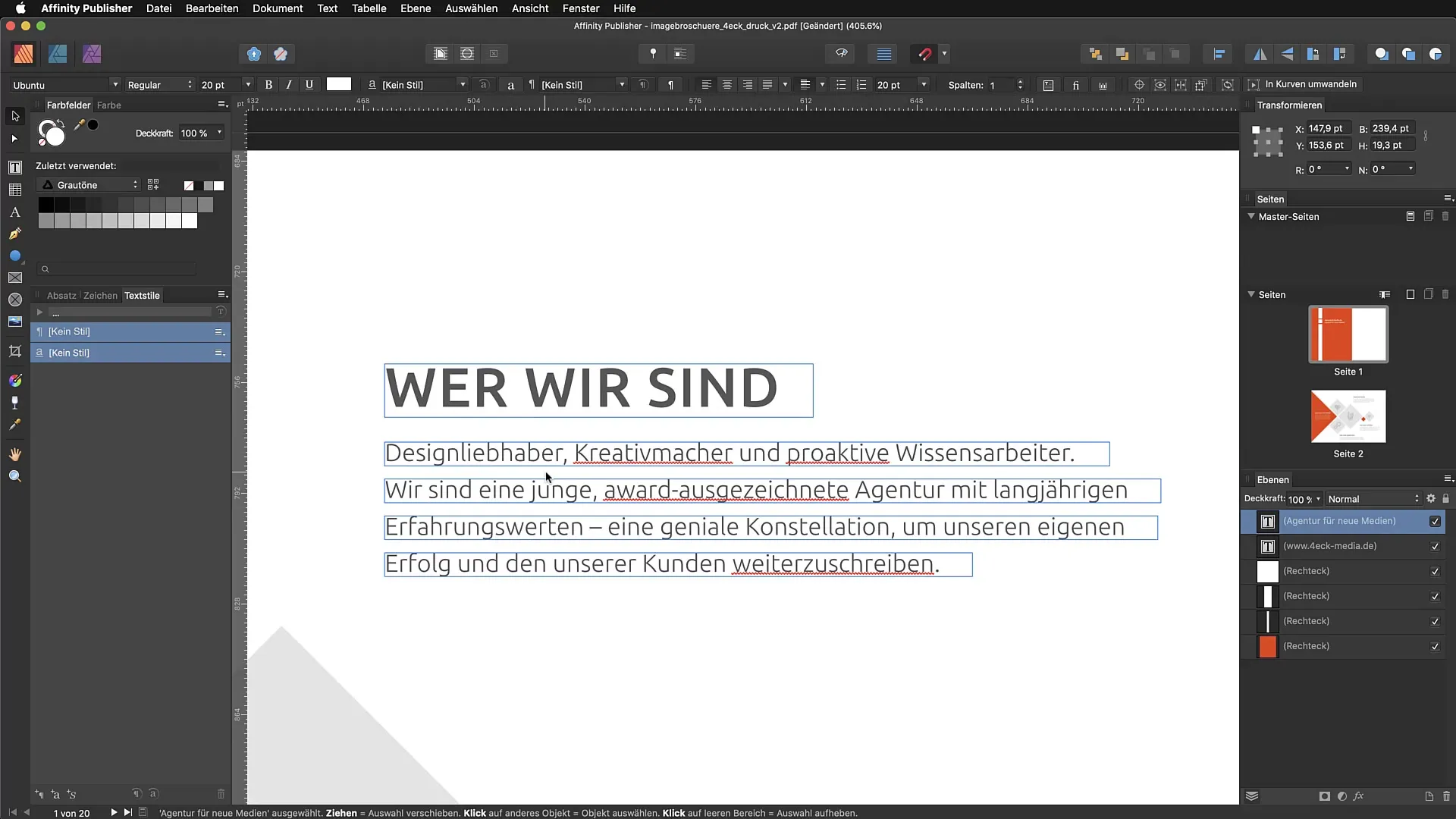Select Seite 1 page thumbnail
Image resolution: width=1456 pixels, height=819 pixels.
[x=1348, y=334]
